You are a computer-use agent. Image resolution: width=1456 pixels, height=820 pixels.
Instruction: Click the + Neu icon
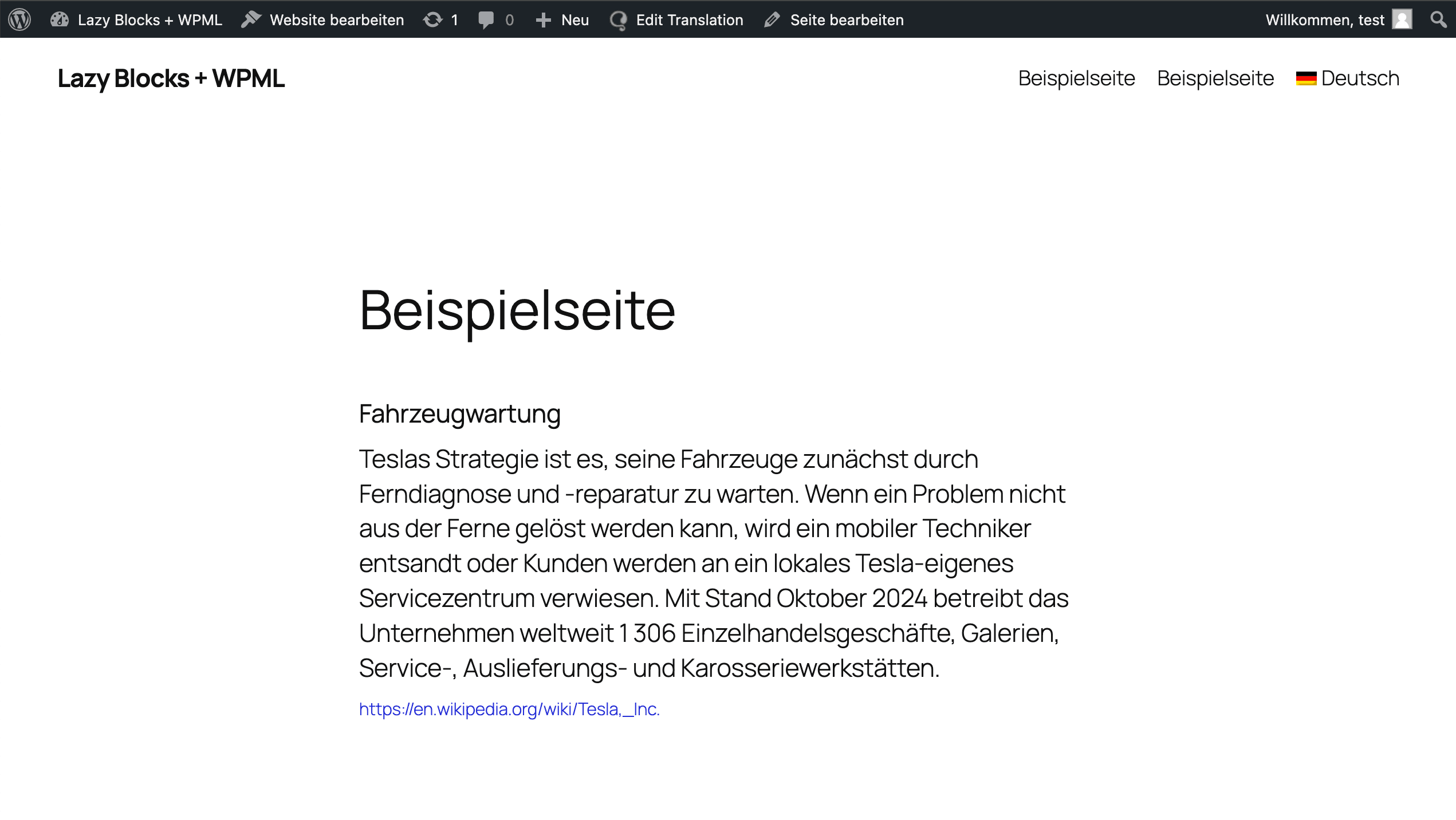click(x=543, y=19)
